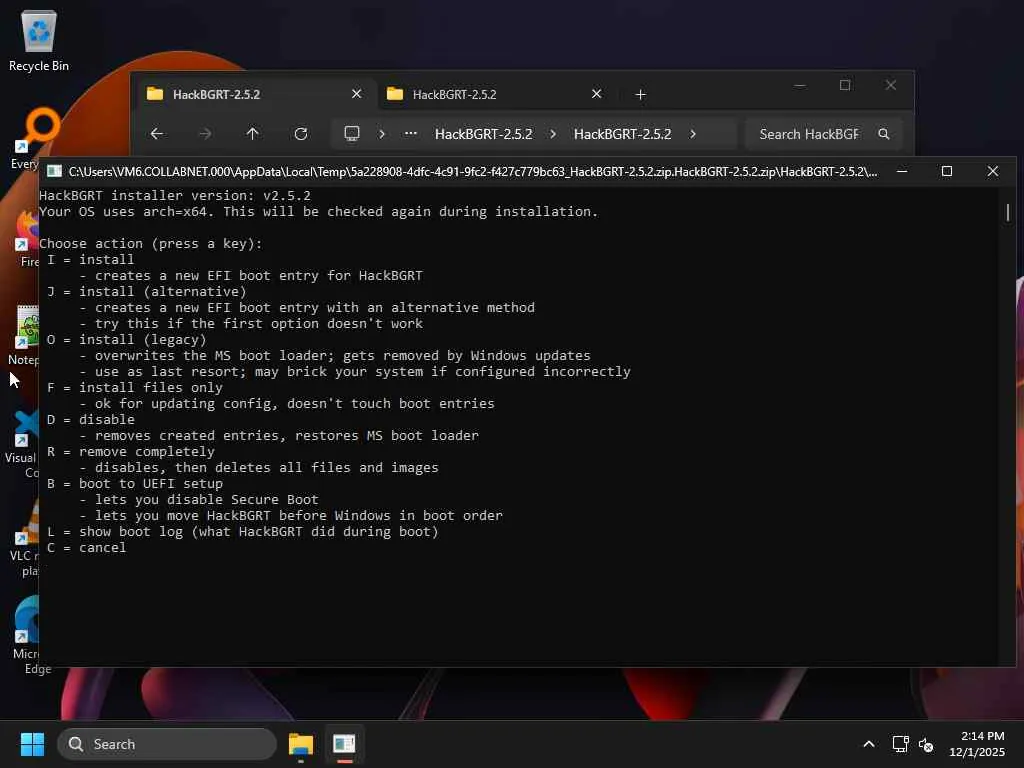The width and height of the screenshot is (1024, 768).
Task: Click the 'R = remove completely' line
Action: tap(131, 451)
